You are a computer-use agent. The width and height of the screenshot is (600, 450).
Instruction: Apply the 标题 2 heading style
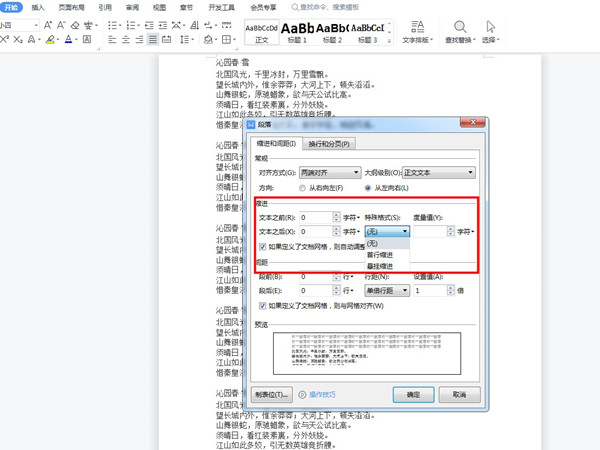pos(332,31)
